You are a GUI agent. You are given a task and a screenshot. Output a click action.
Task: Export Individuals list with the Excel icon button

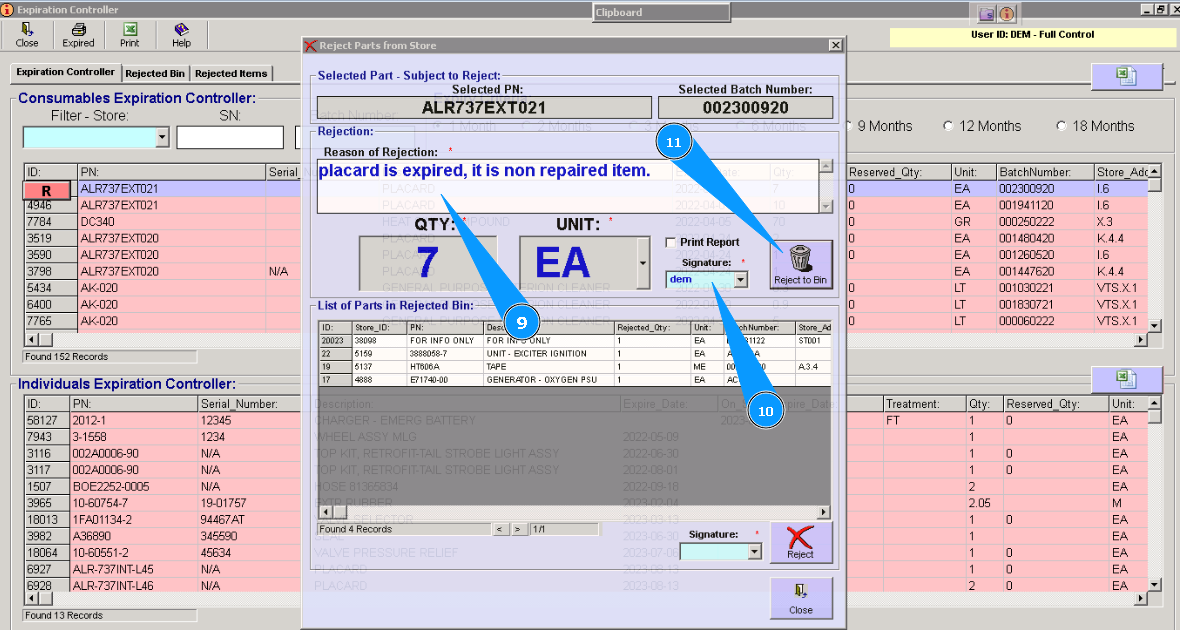click(x=1127, y=379)
